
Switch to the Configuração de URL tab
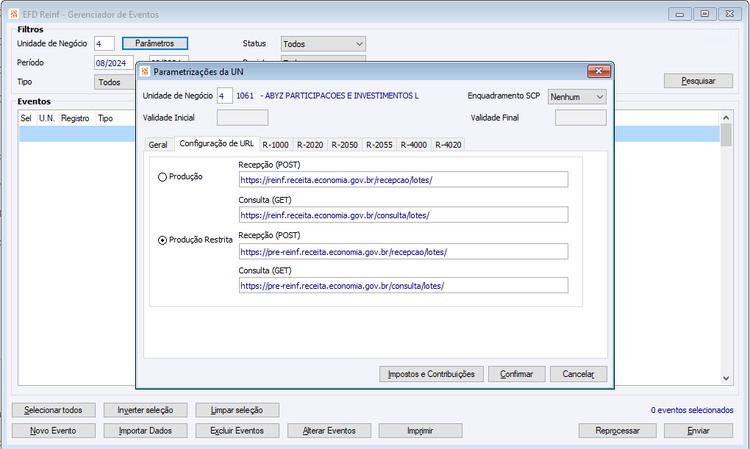pos(217,143)
